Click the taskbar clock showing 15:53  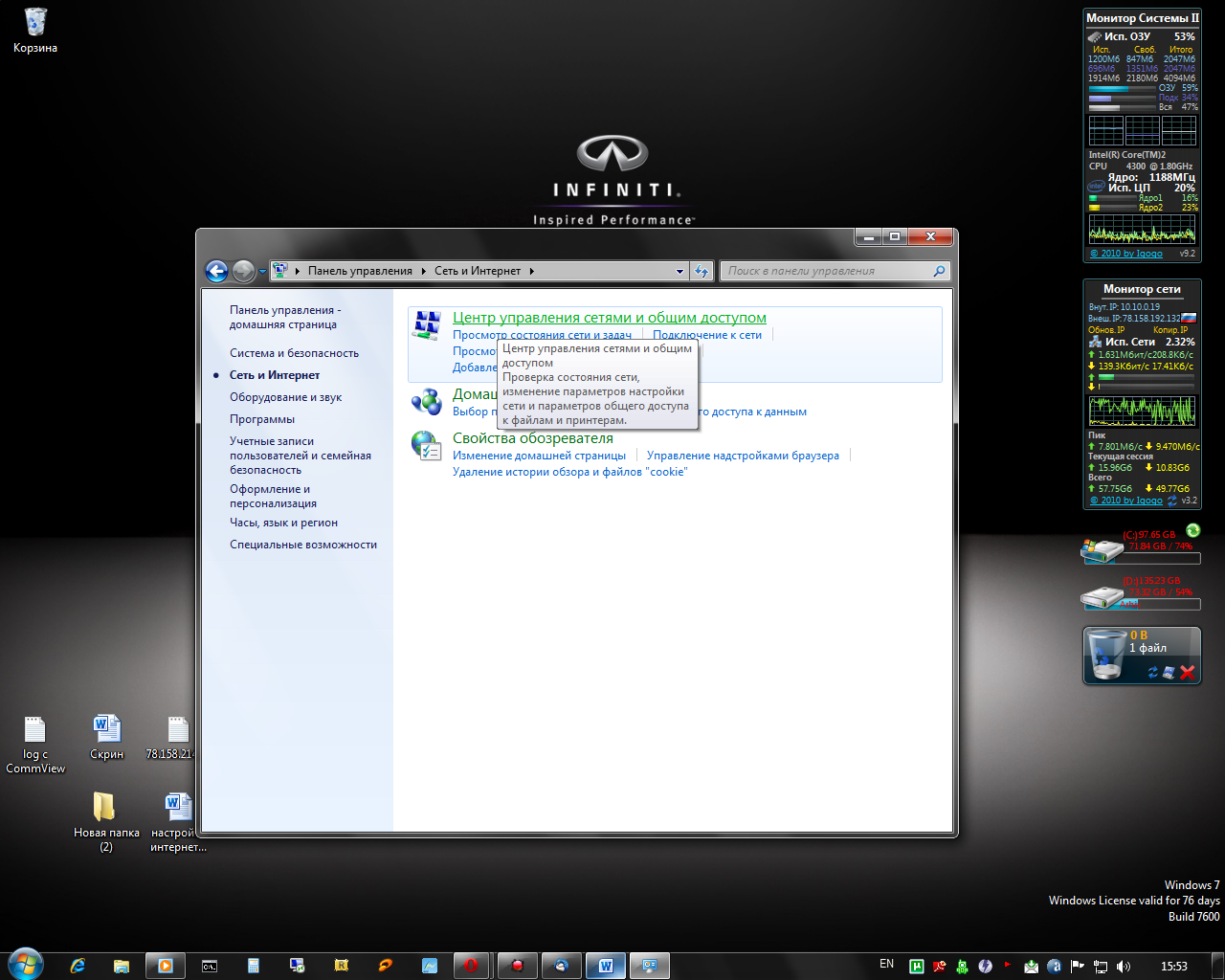1173,967
